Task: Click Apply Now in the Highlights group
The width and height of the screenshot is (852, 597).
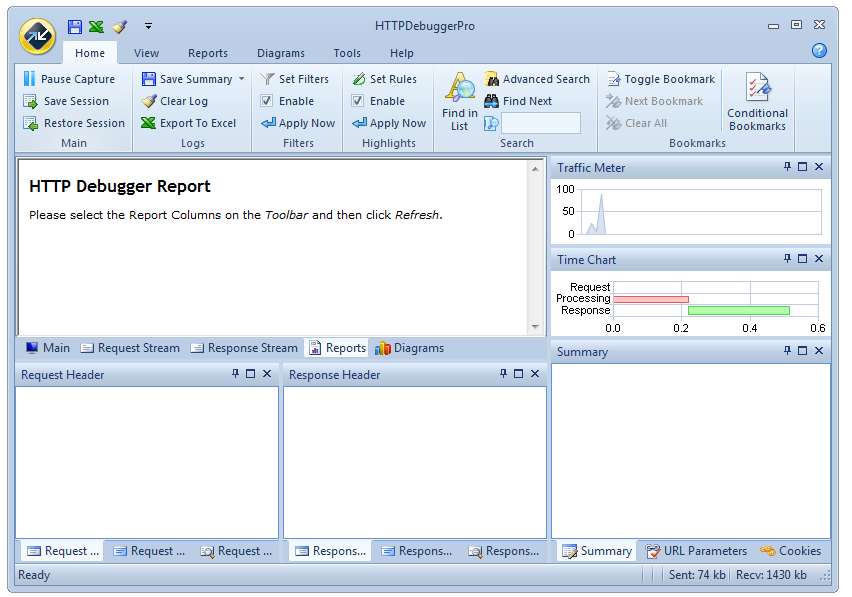Action: tap(389, 123)
